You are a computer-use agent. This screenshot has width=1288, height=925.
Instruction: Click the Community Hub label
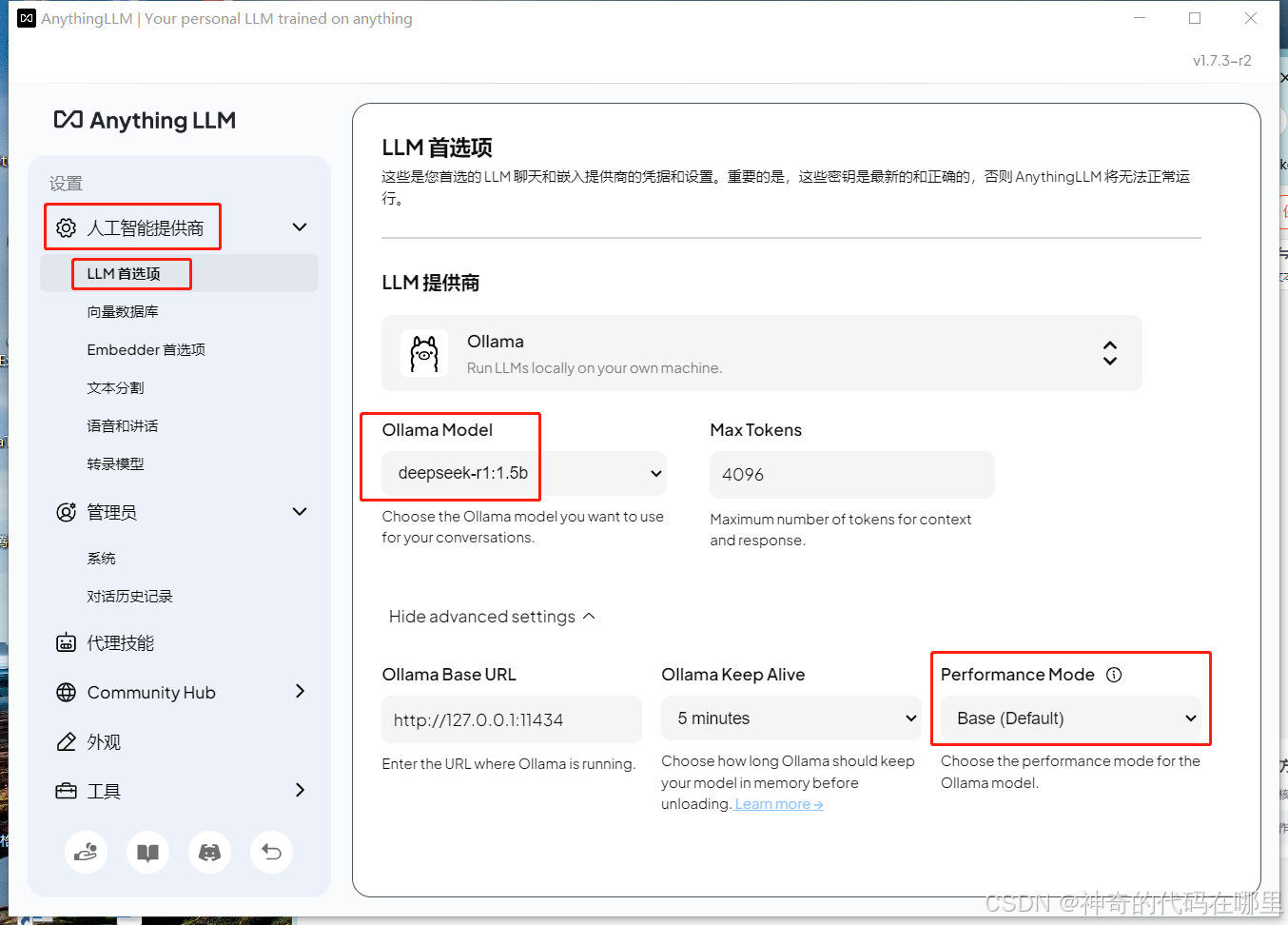(x=151, y=693)
